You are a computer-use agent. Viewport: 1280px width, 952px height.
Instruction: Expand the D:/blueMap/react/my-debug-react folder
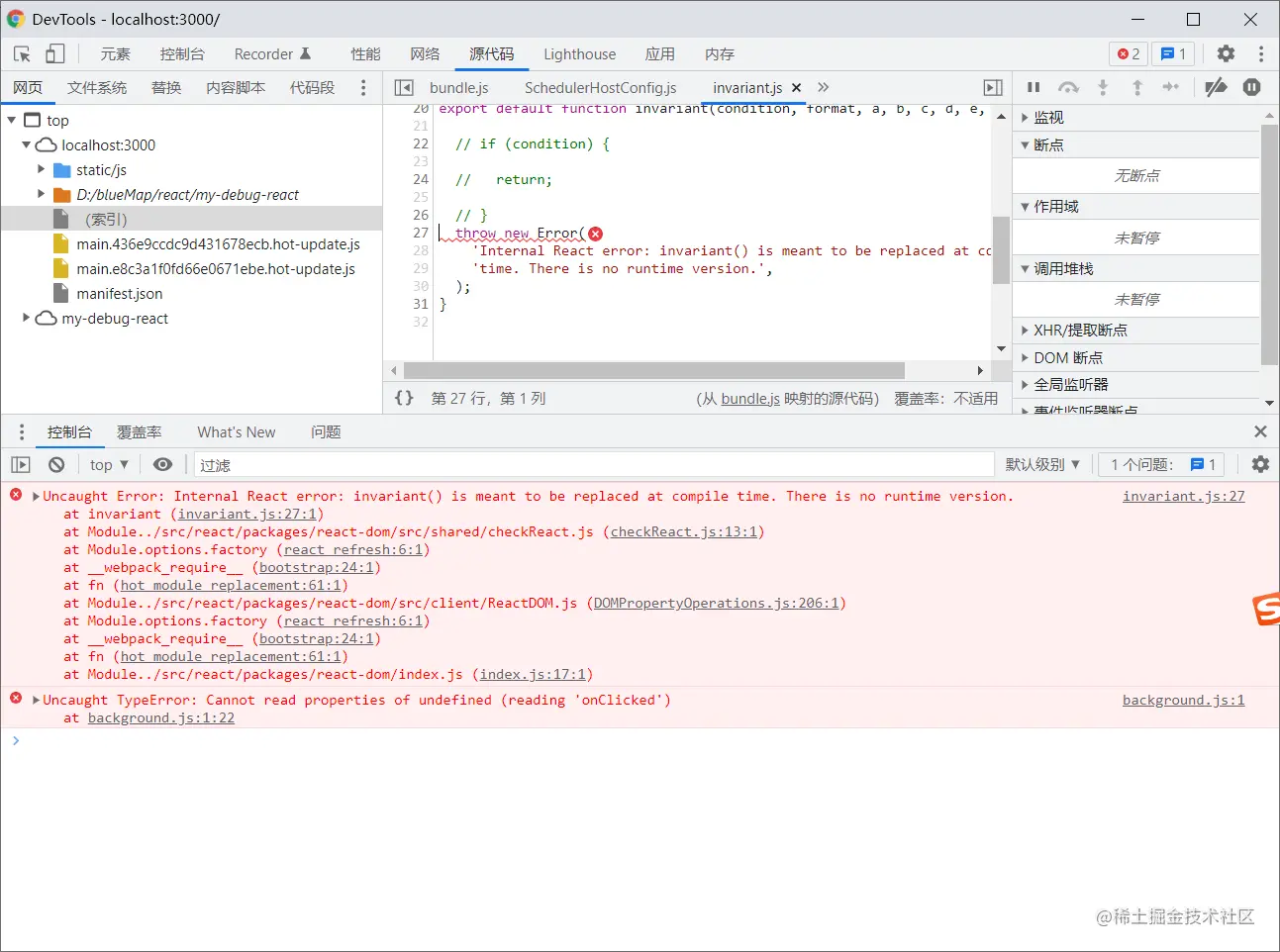pyautogui.click(x=42, y=194)
